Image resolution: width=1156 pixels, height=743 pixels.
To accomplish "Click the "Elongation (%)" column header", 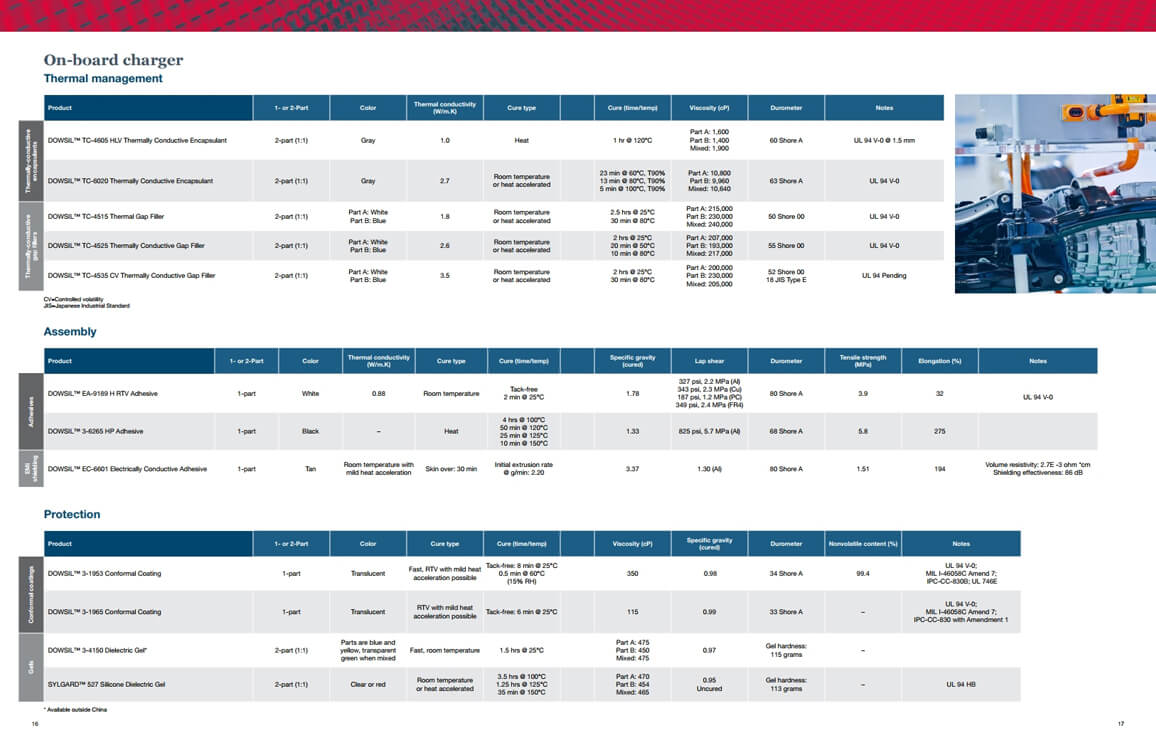I will point(939,361).
